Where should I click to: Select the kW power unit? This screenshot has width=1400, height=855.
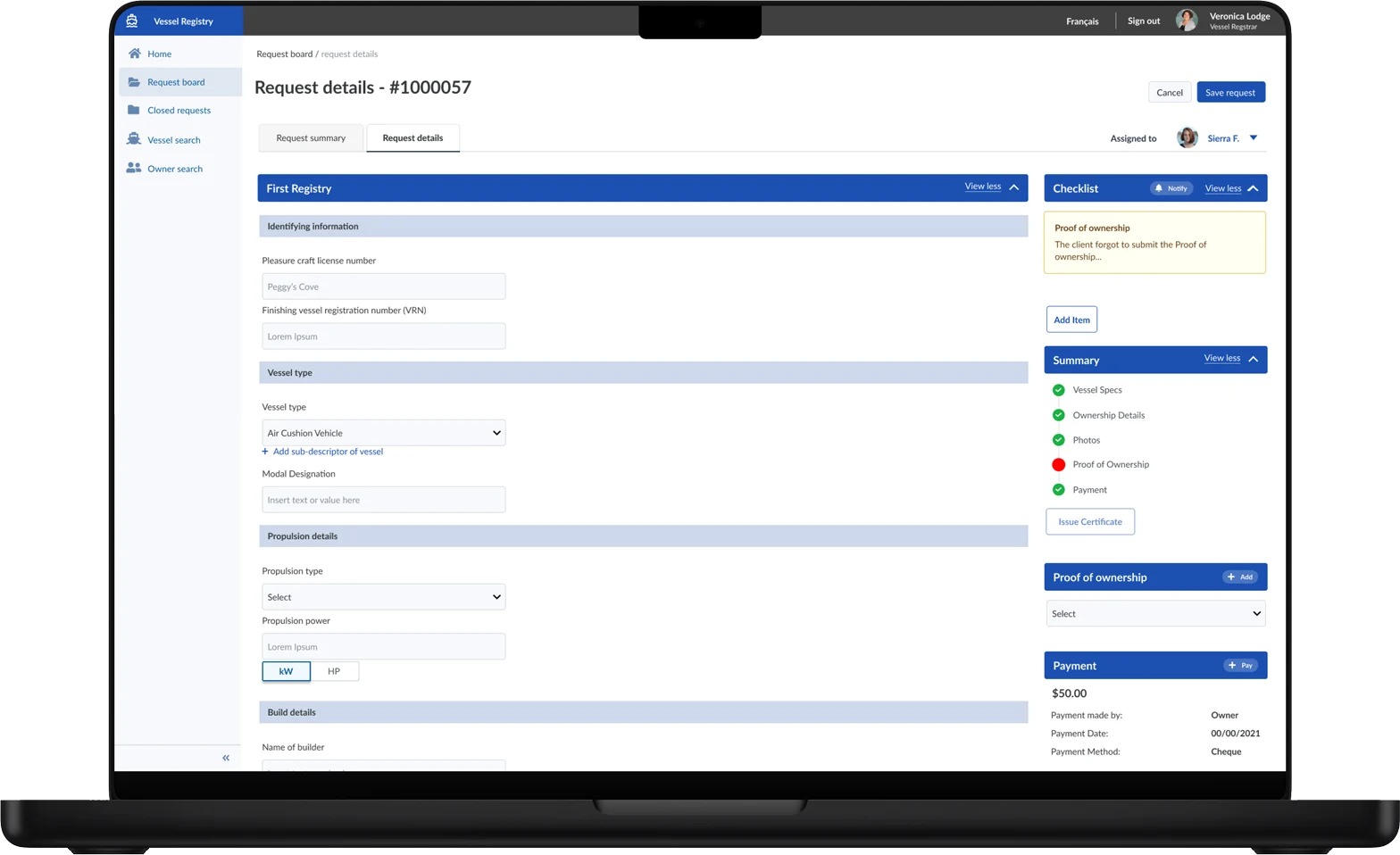click(287, 671)
